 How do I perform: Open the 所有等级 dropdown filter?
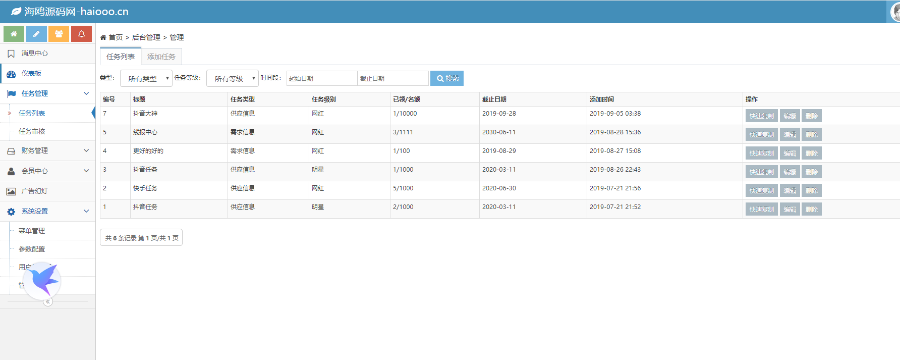[x=232, y=78]
